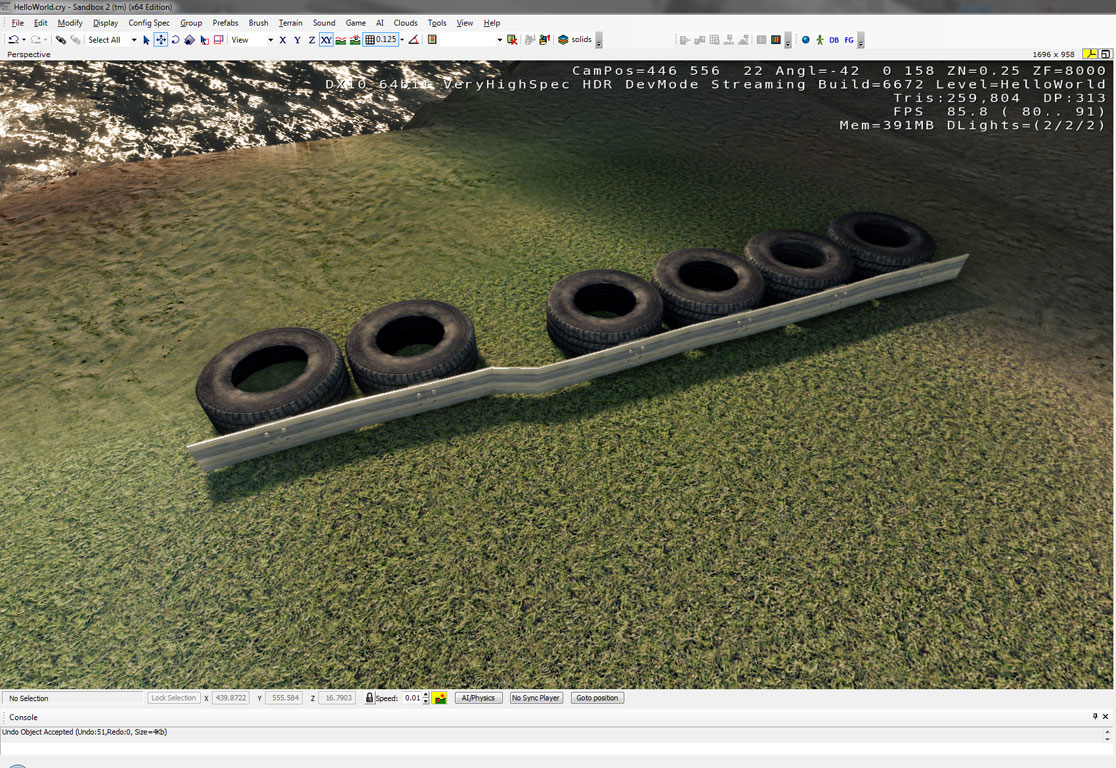
Task: Click the Lock Selection button
Action: click(173, 698)
